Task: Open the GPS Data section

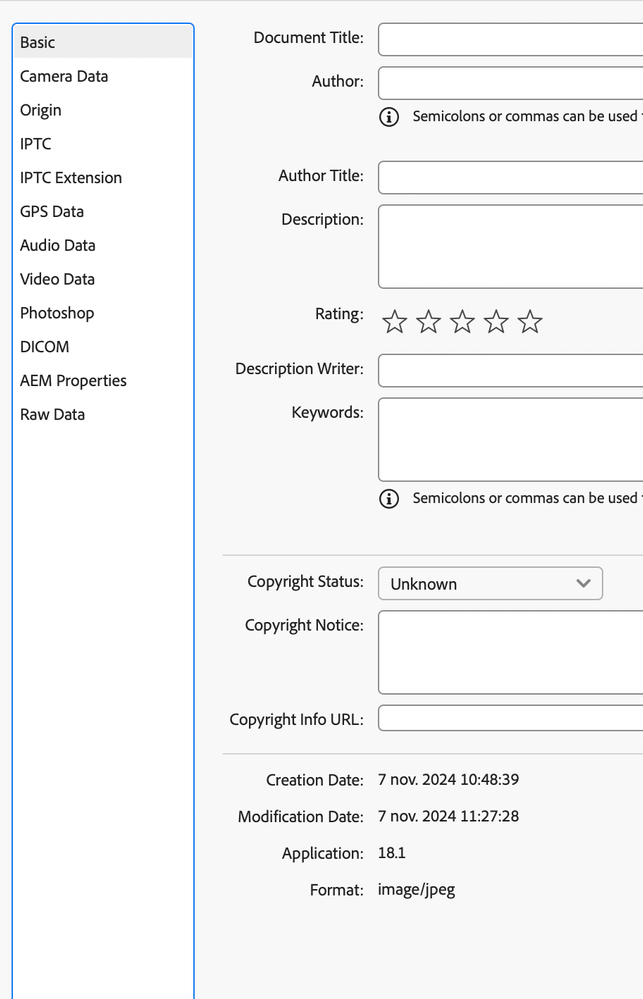Action: click(x=52, y=211)
